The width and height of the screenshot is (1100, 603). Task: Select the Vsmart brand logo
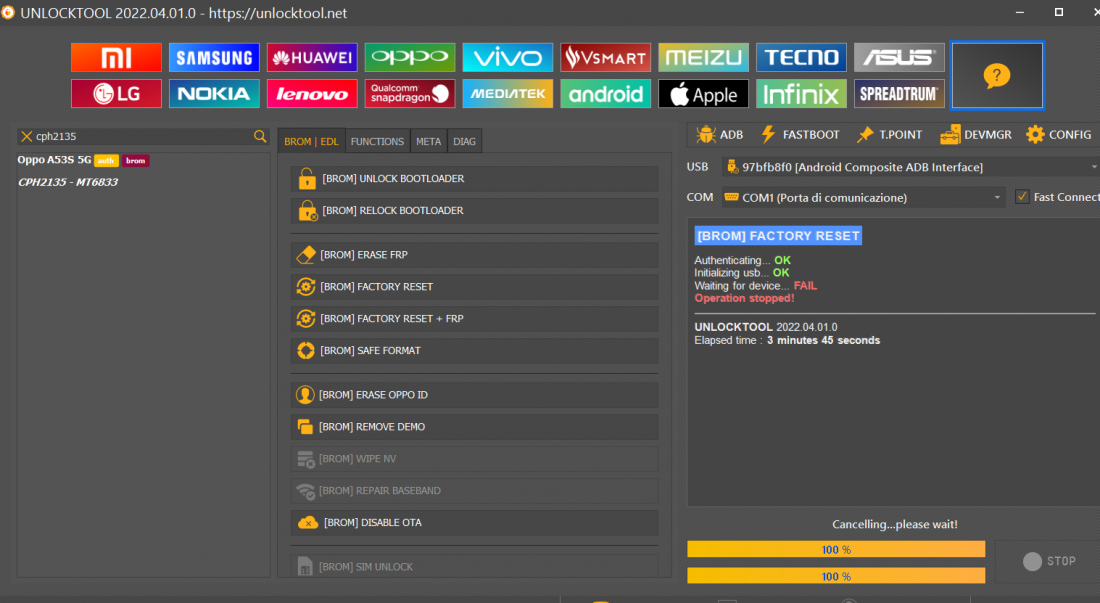[605, 57]
